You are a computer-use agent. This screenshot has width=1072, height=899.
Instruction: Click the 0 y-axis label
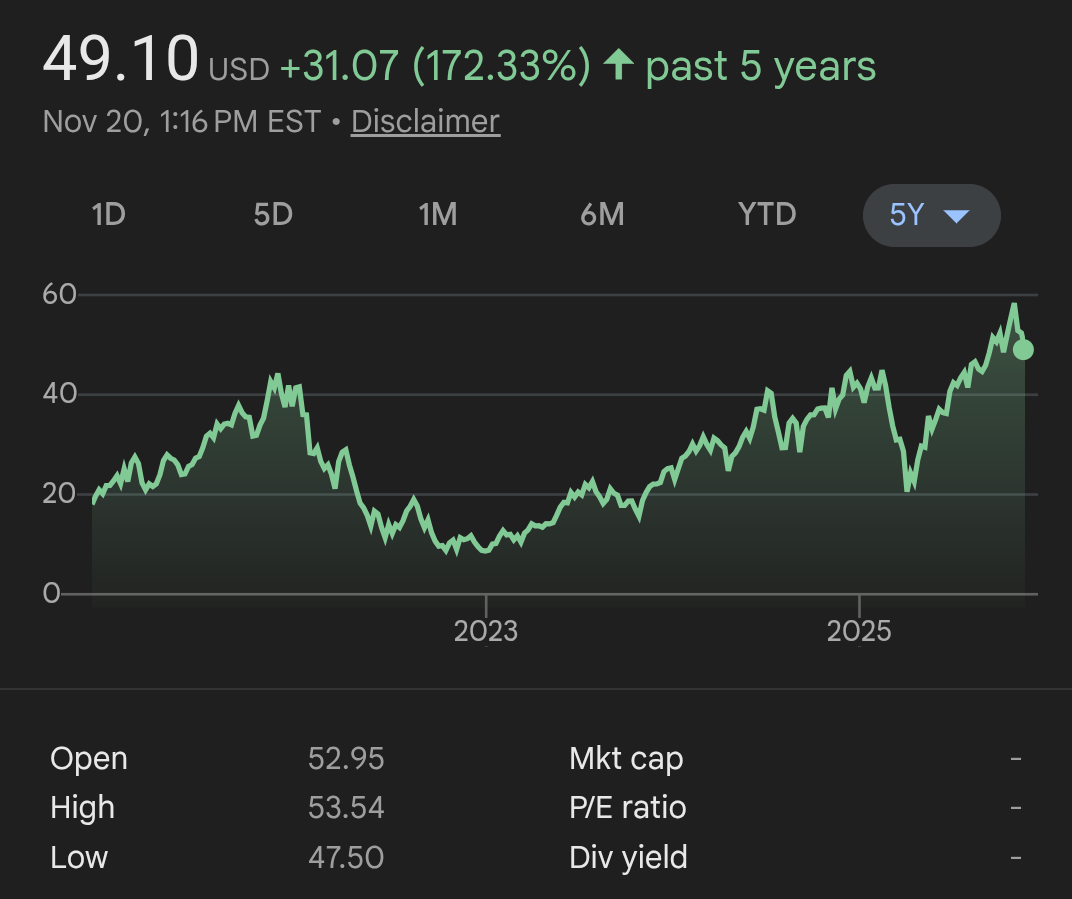click(x=51, y=593)
